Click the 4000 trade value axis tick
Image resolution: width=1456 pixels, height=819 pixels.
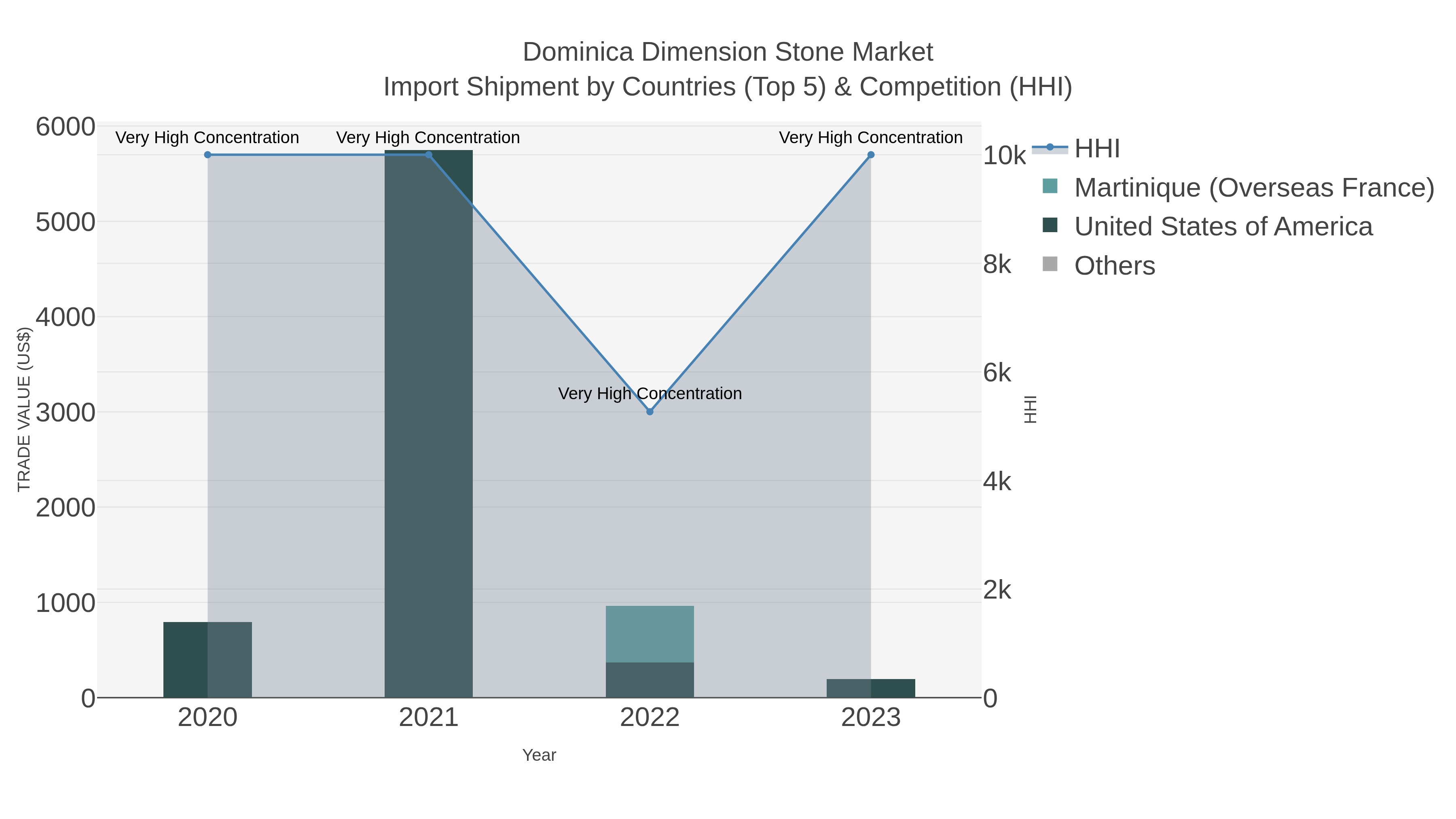(65, 317)
